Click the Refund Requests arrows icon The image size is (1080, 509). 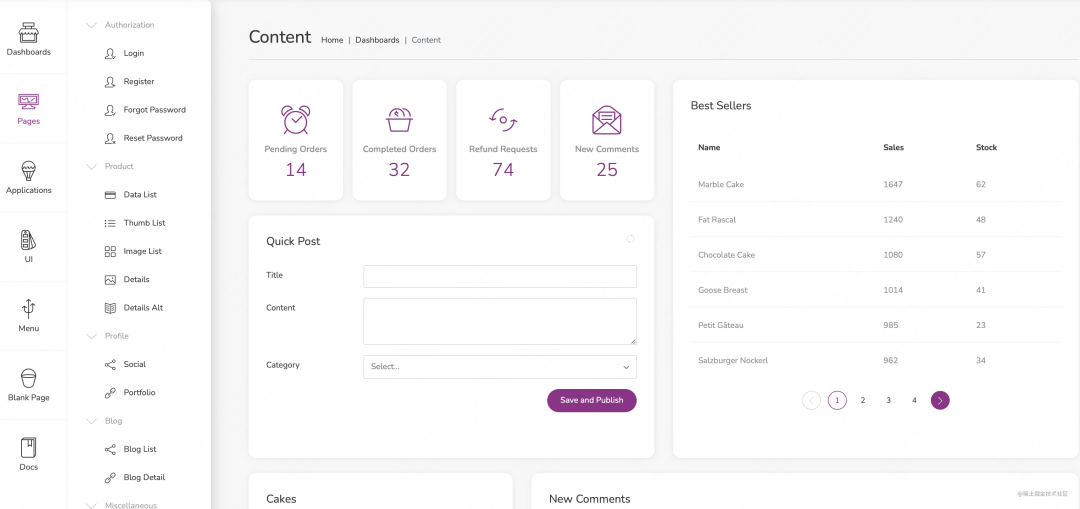click(503, 120)
